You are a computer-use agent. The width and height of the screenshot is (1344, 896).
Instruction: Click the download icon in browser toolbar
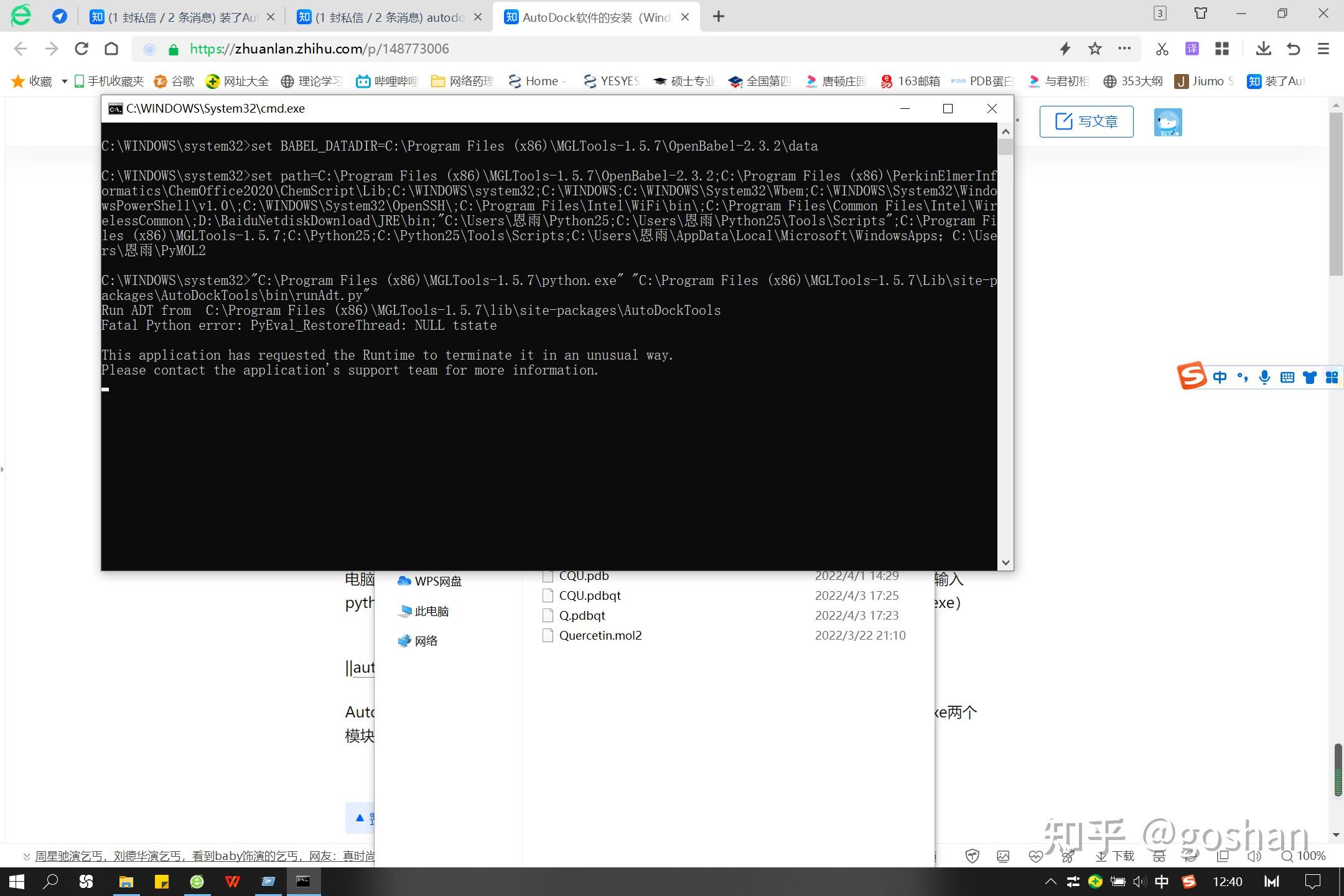1264,49
